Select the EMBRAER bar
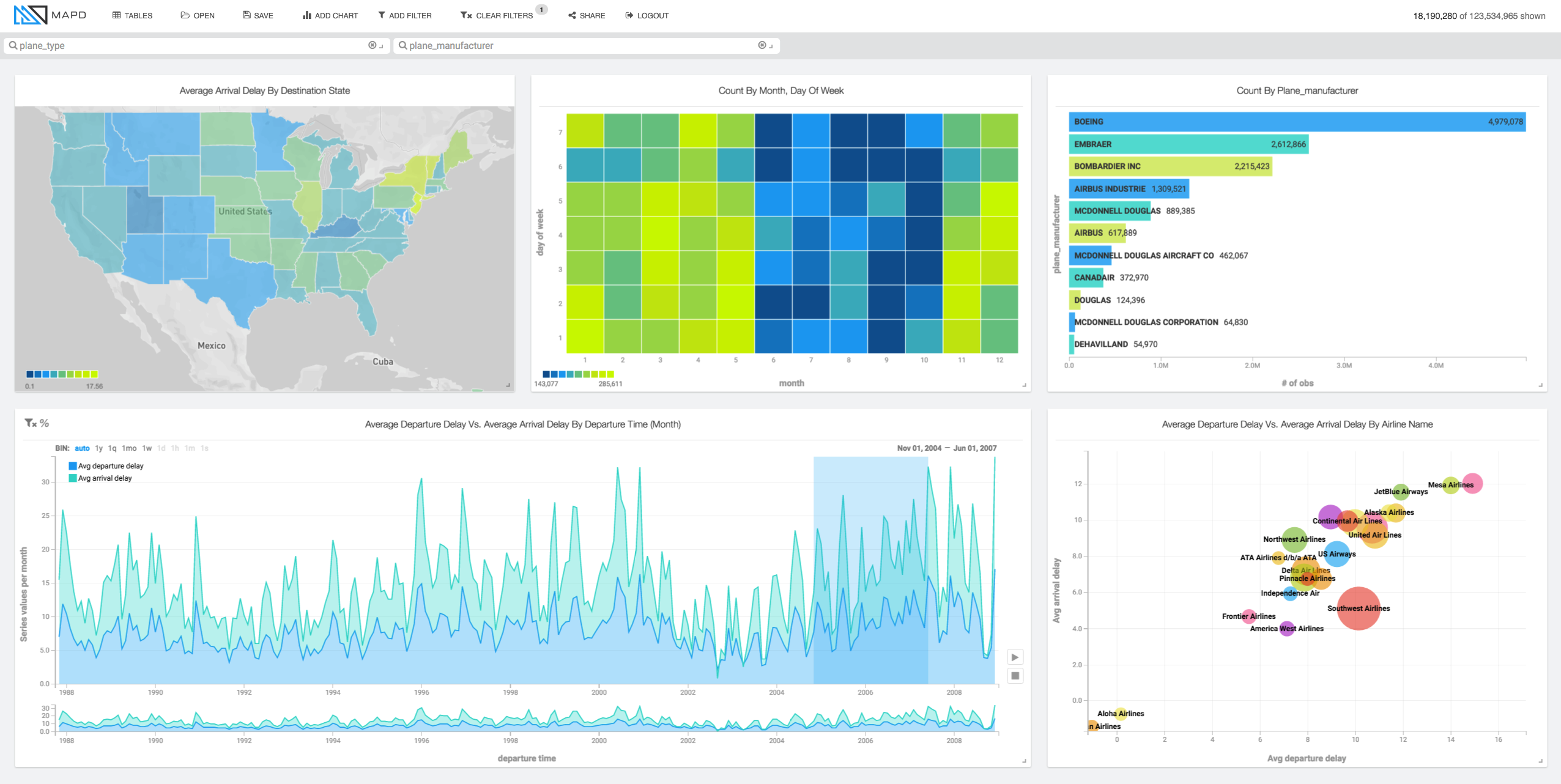1561x784 pixels. point(1188,144)
